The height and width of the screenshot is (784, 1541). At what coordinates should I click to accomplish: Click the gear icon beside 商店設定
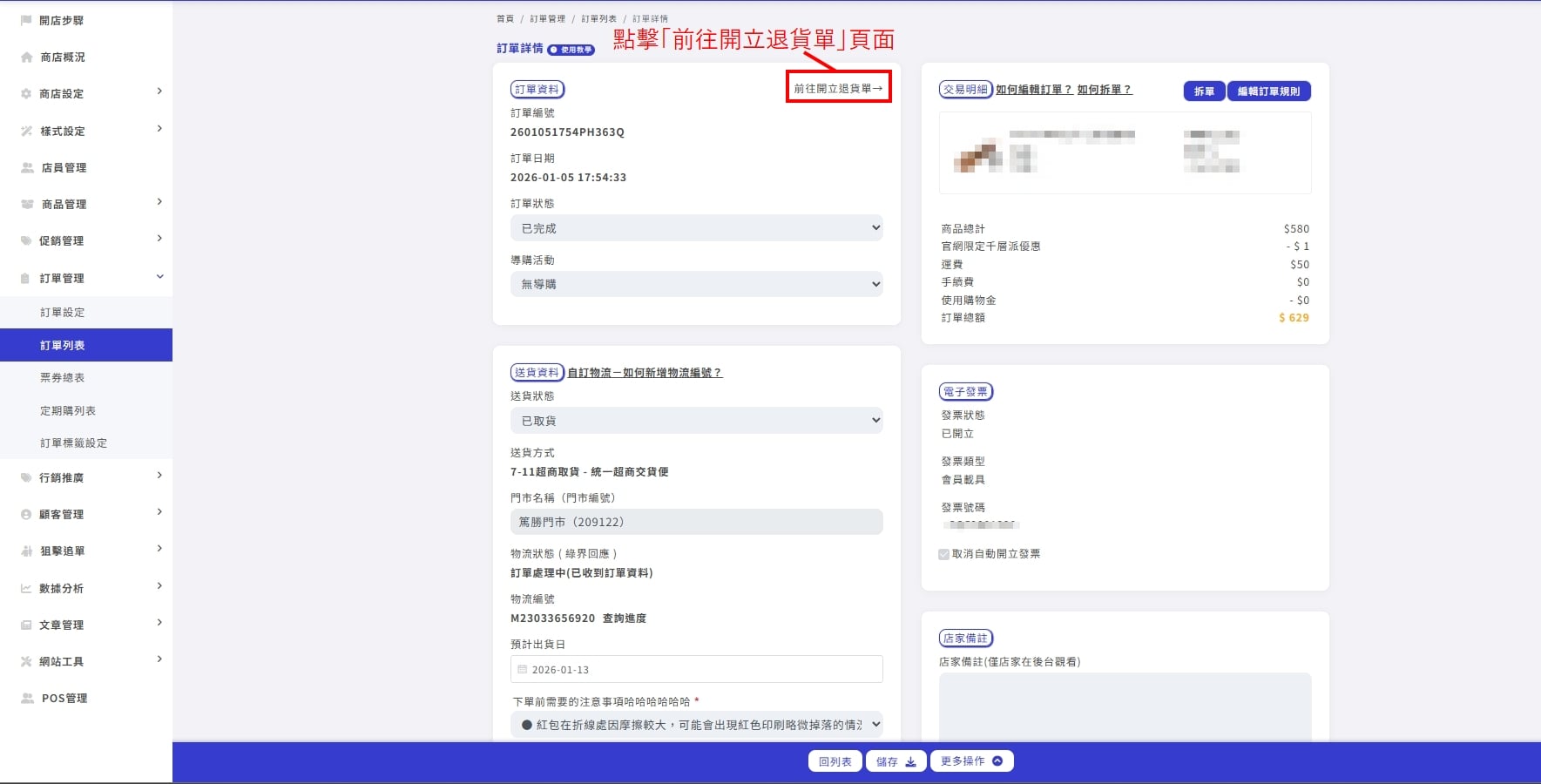[26, 93]
